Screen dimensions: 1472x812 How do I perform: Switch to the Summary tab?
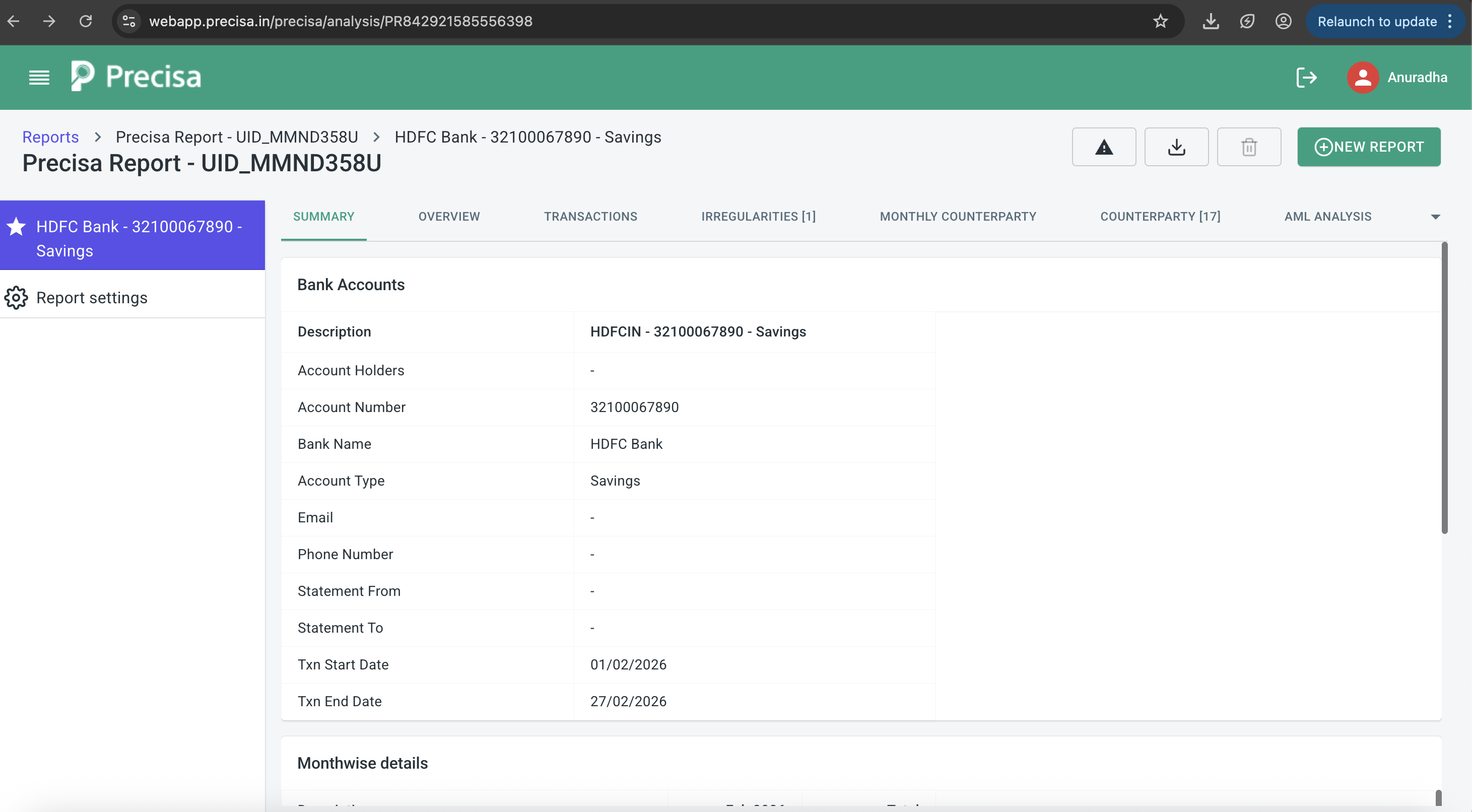(323, 217)
